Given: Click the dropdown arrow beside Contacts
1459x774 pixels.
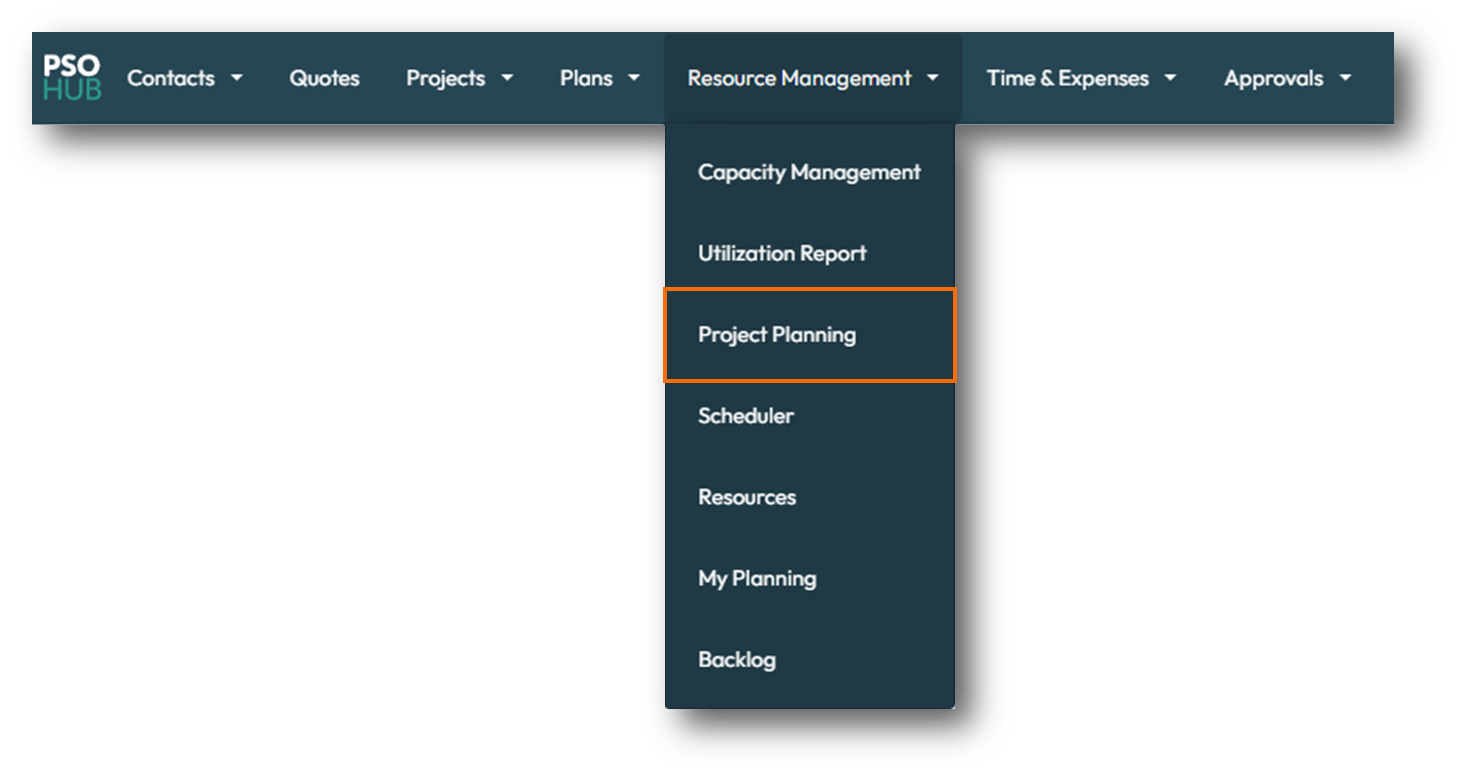Looking at the screenshot, I should pos(237,78).
